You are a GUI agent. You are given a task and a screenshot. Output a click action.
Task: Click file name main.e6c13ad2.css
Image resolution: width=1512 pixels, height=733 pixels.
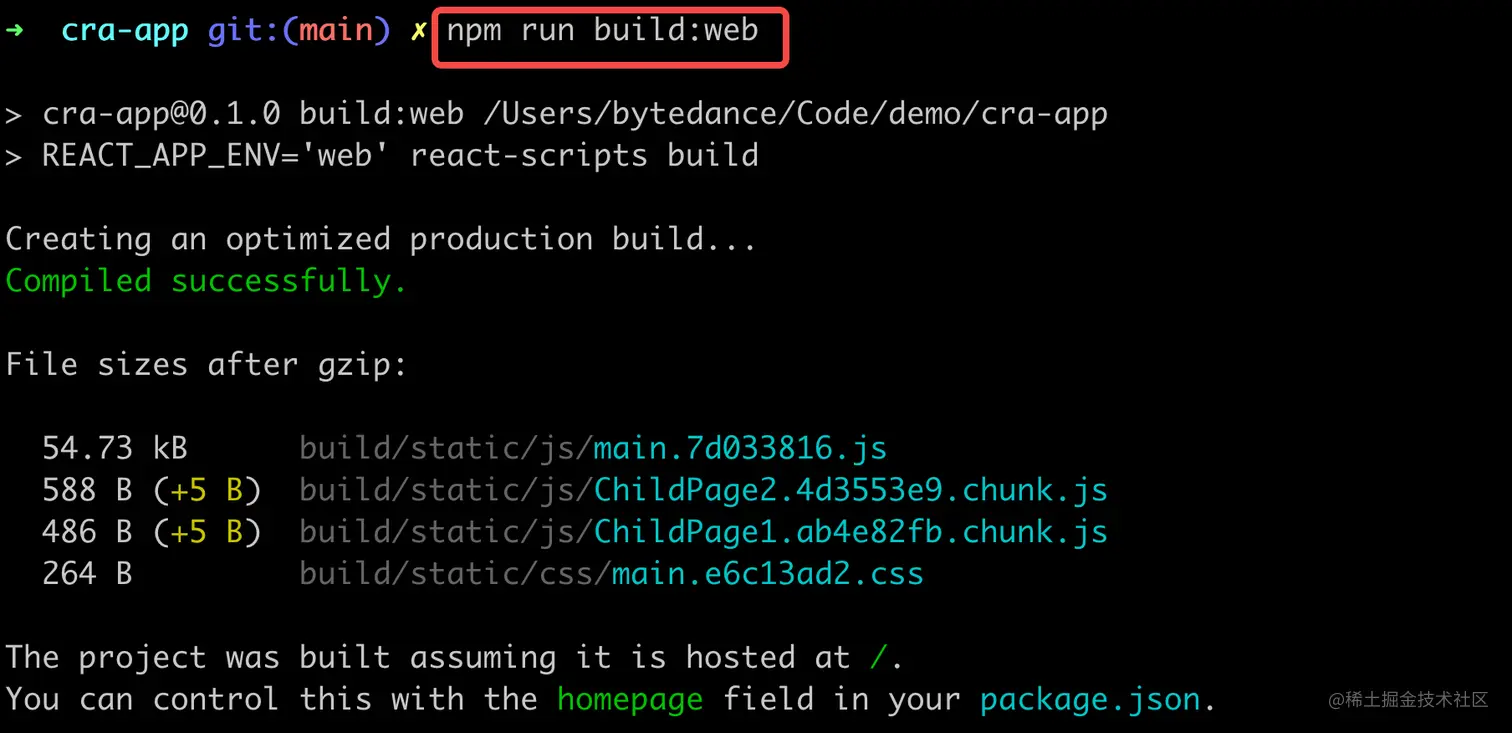768,574
